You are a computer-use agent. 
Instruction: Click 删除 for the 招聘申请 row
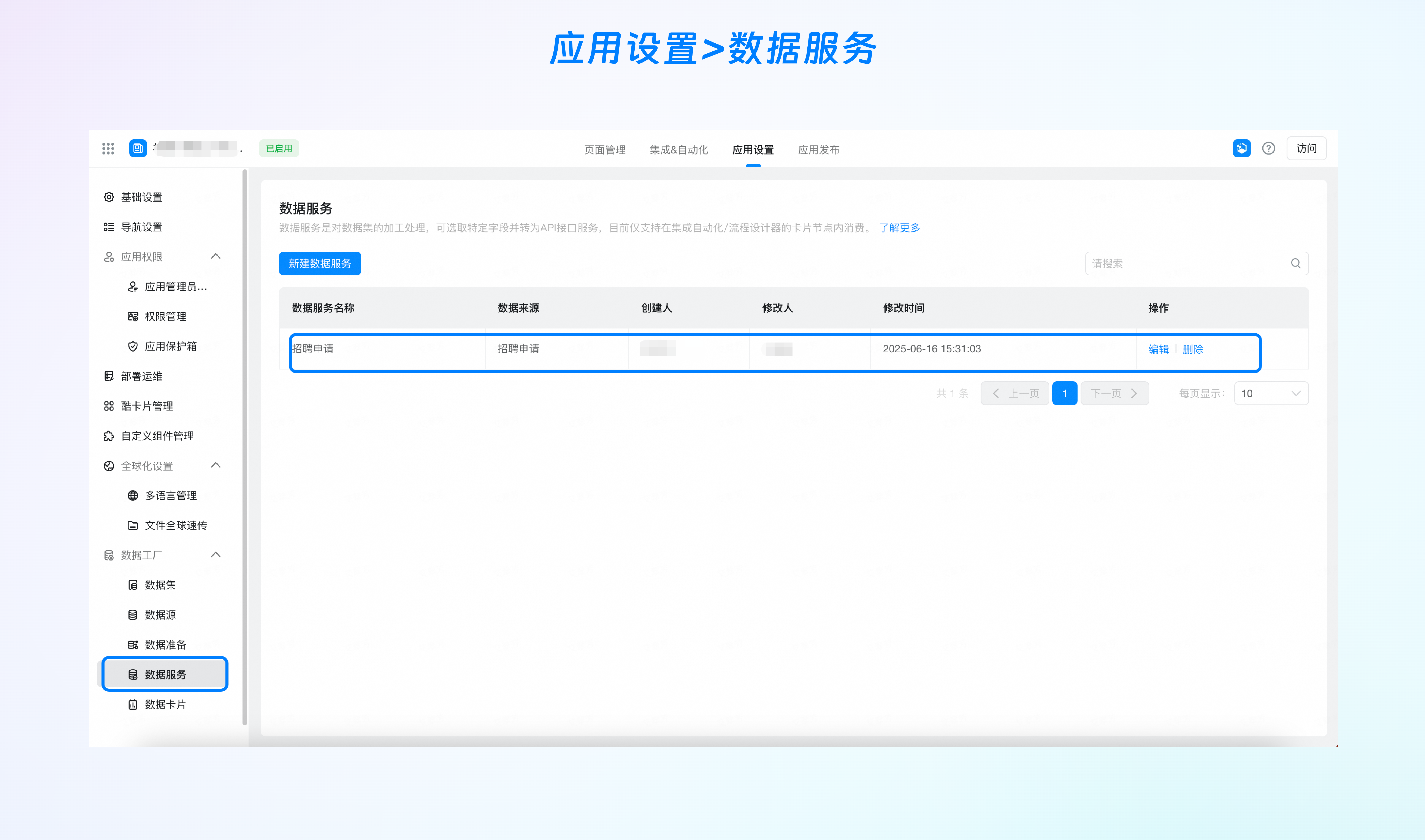click(1193, 349)
